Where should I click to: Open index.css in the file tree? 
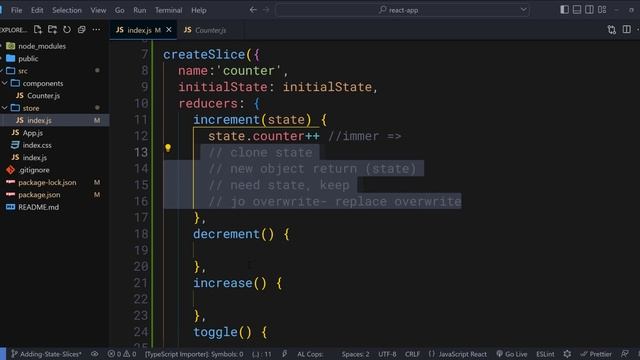click(x=37, y=145)
